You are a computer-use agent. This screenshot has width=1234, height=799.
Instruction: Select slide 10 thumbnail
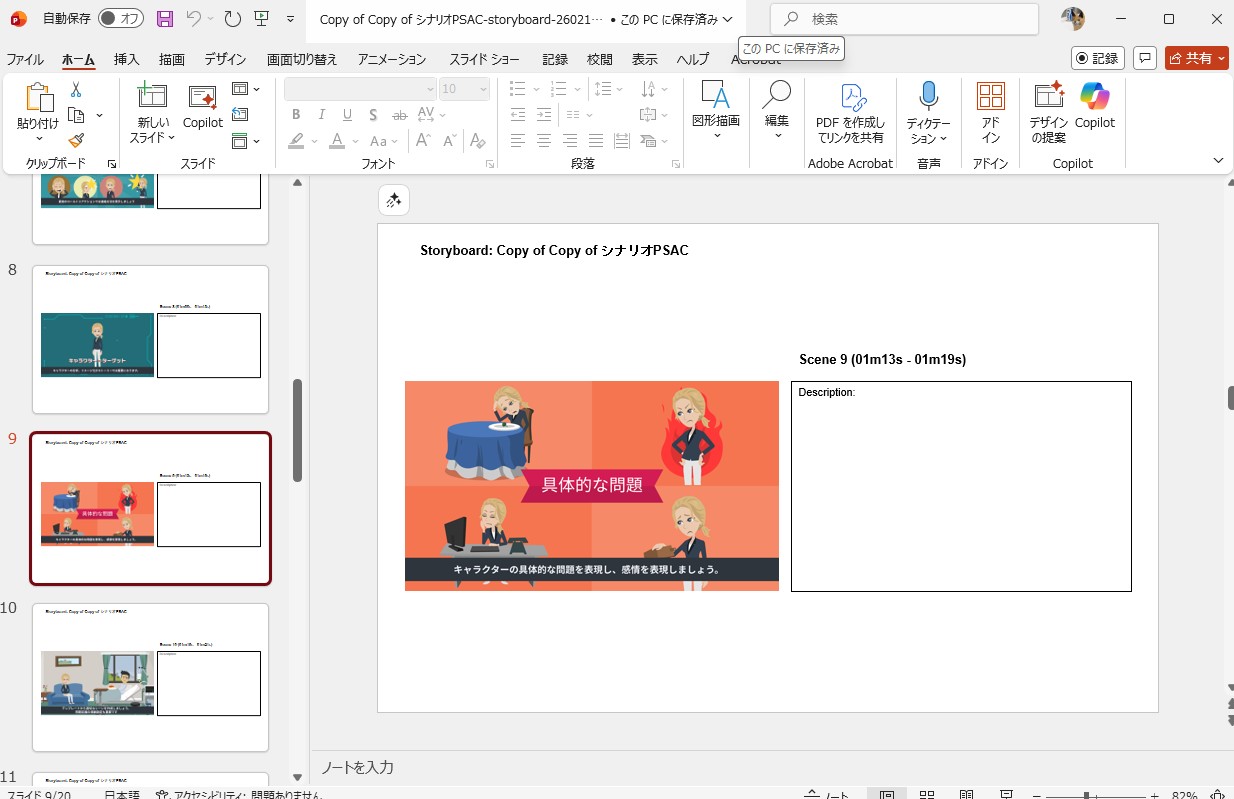150,677
